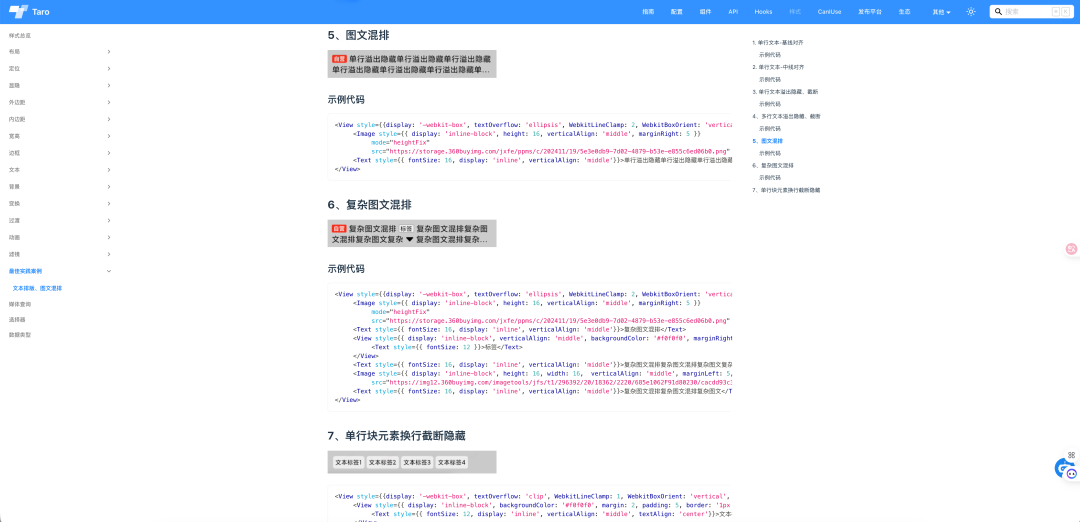Open the 生态 navbar item

(904, 12)
